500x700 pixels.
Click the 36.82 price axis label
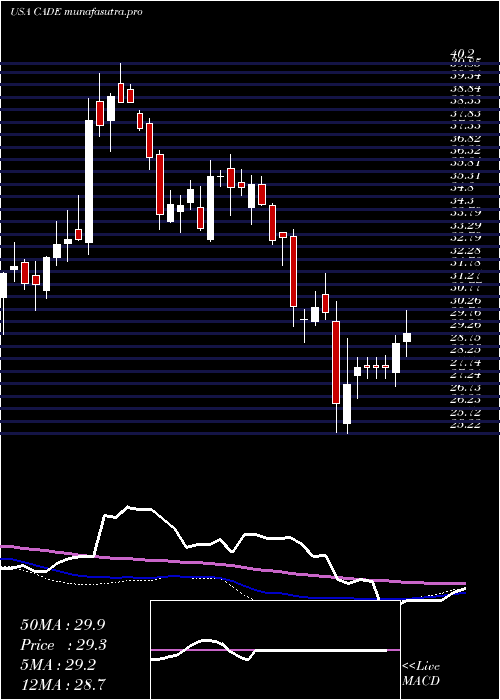tap(466, 139)
